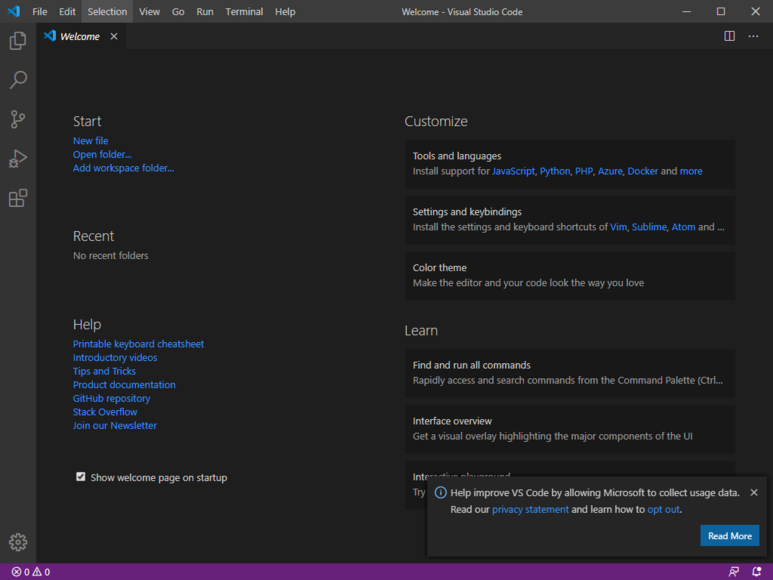Open the Color theme card
This screenshot has width=773, height=580.
coord(570,275)
